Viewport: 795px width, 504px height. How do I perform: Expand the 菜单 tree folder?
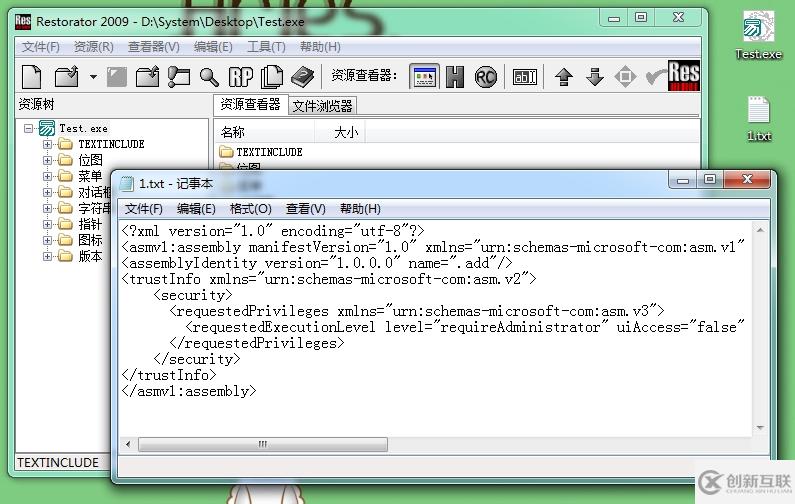[47, 176]
